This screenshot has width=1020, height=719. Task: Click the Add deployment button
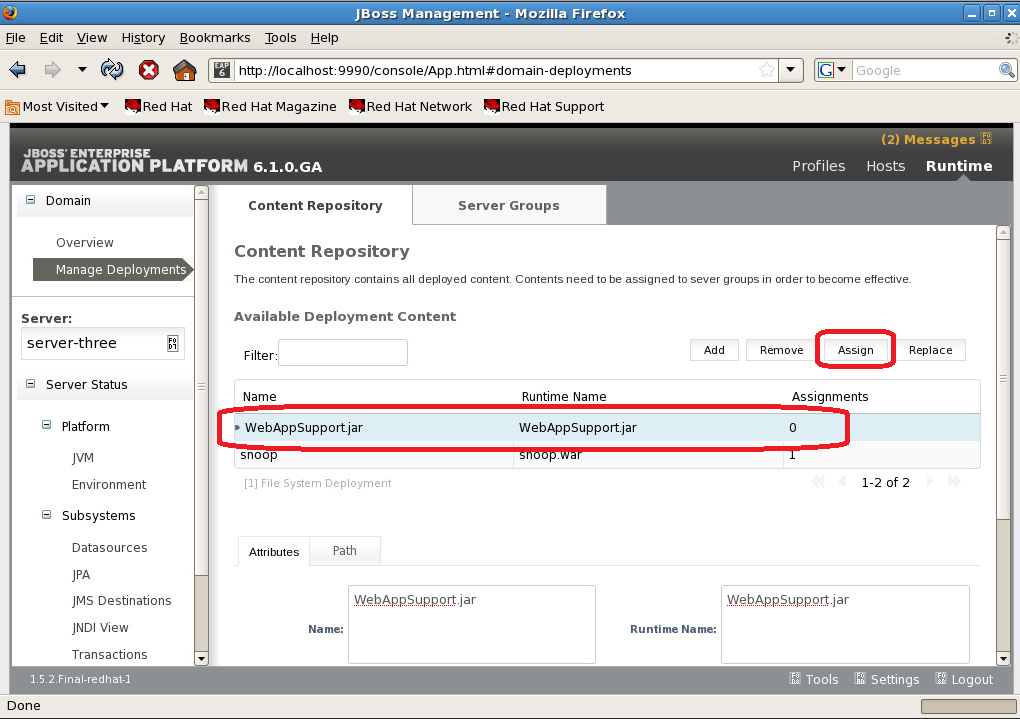click(714, 350)
